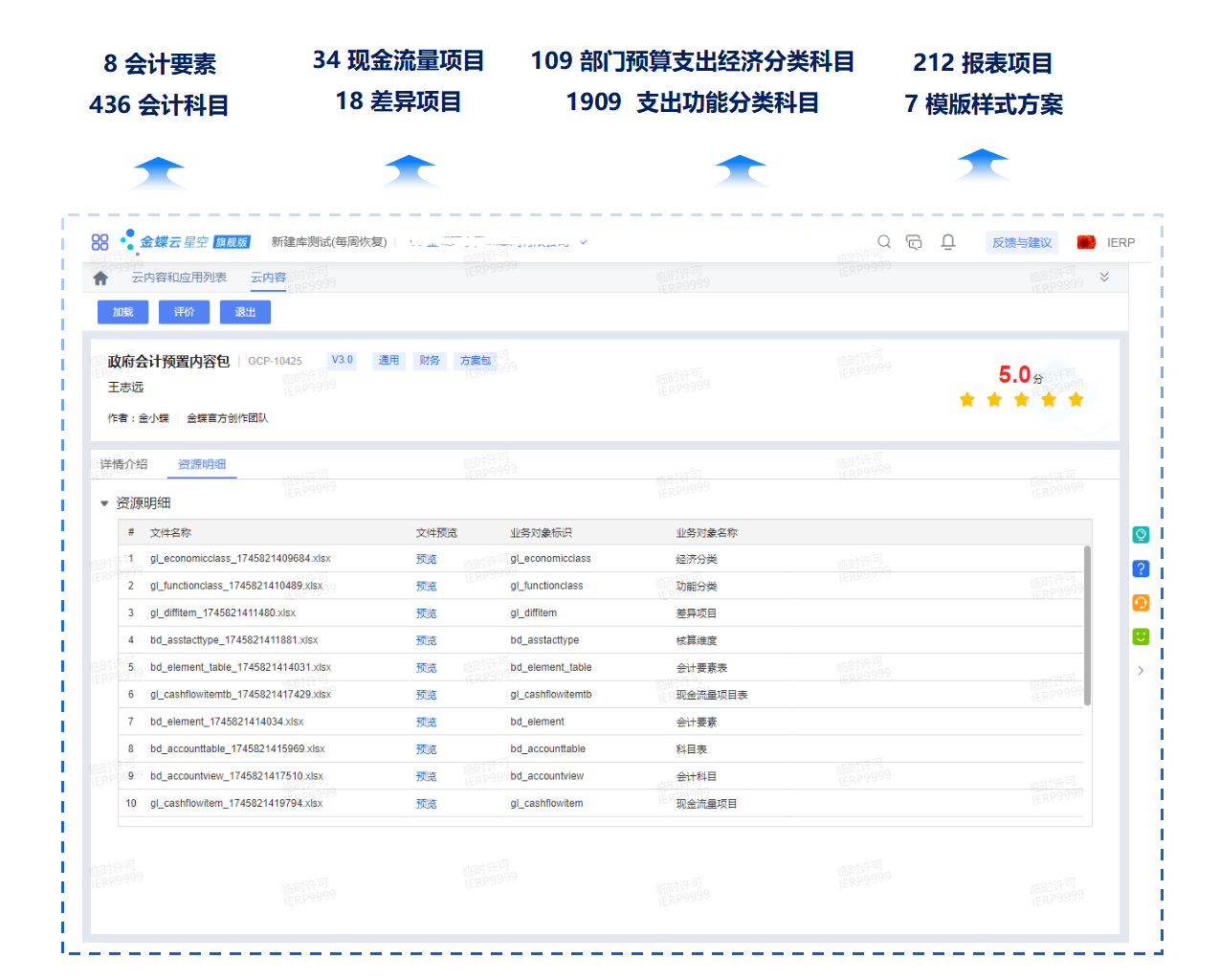The width and height of the screenshot is (1220, 980).
Task: Click the 新建库测试(每周恢复) database label
Action: point(329,242)
